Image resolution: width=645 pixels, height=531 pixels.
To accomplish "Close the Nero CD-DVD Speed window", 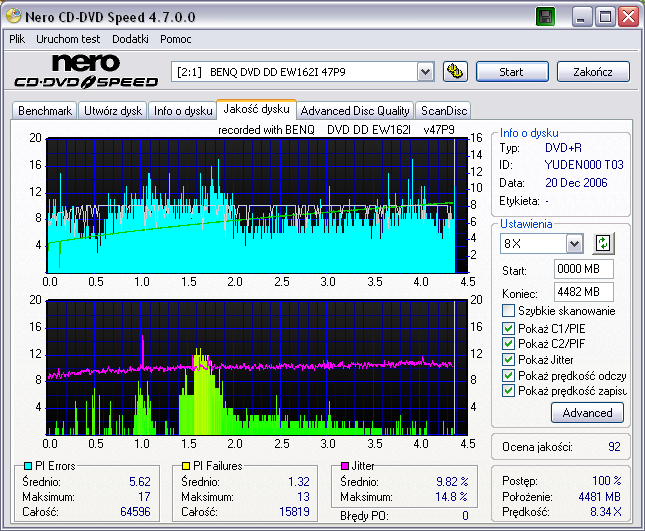I will tap(629, 17).
